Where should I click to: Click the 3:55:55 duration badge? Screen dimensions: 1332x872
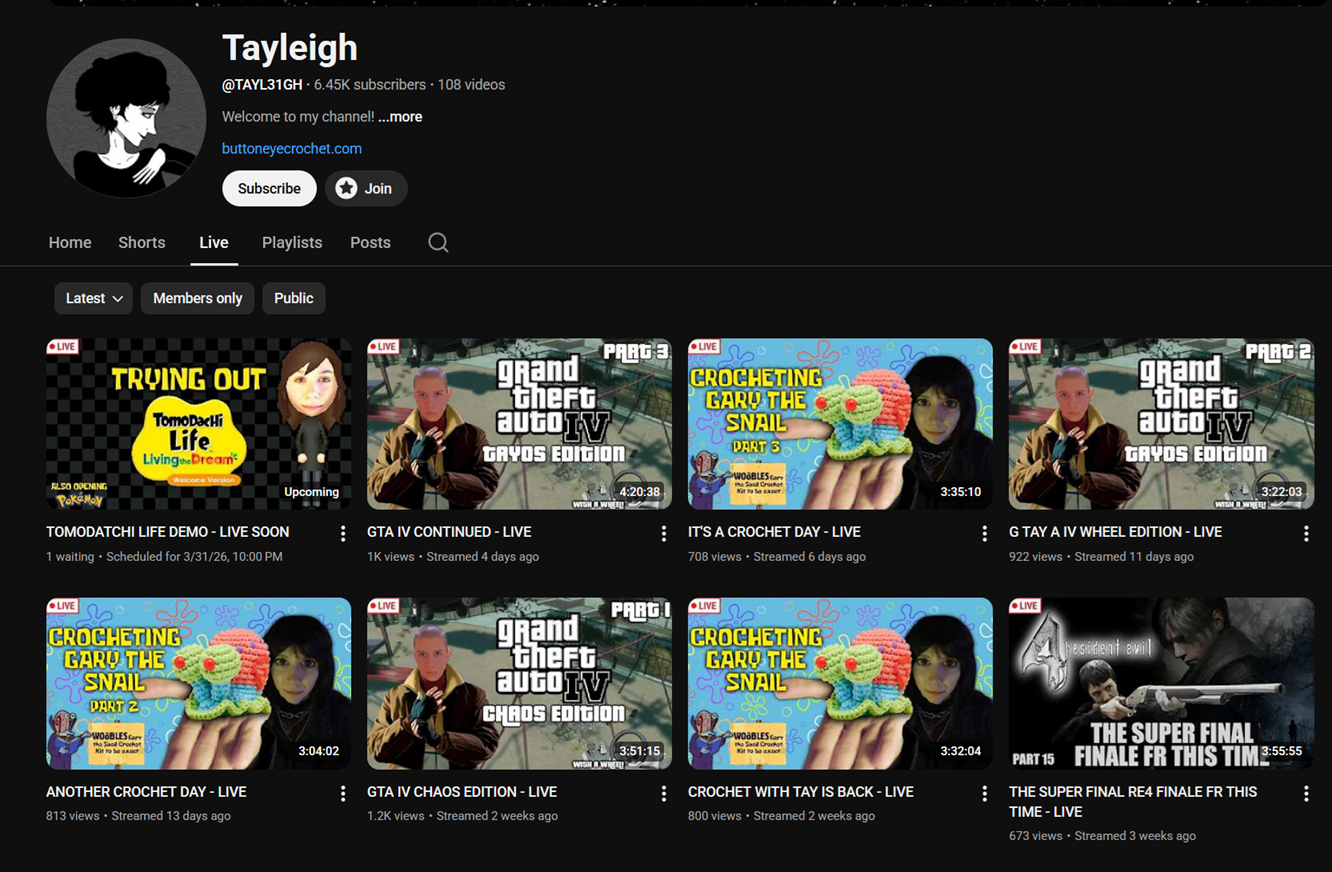[1282, 751]
